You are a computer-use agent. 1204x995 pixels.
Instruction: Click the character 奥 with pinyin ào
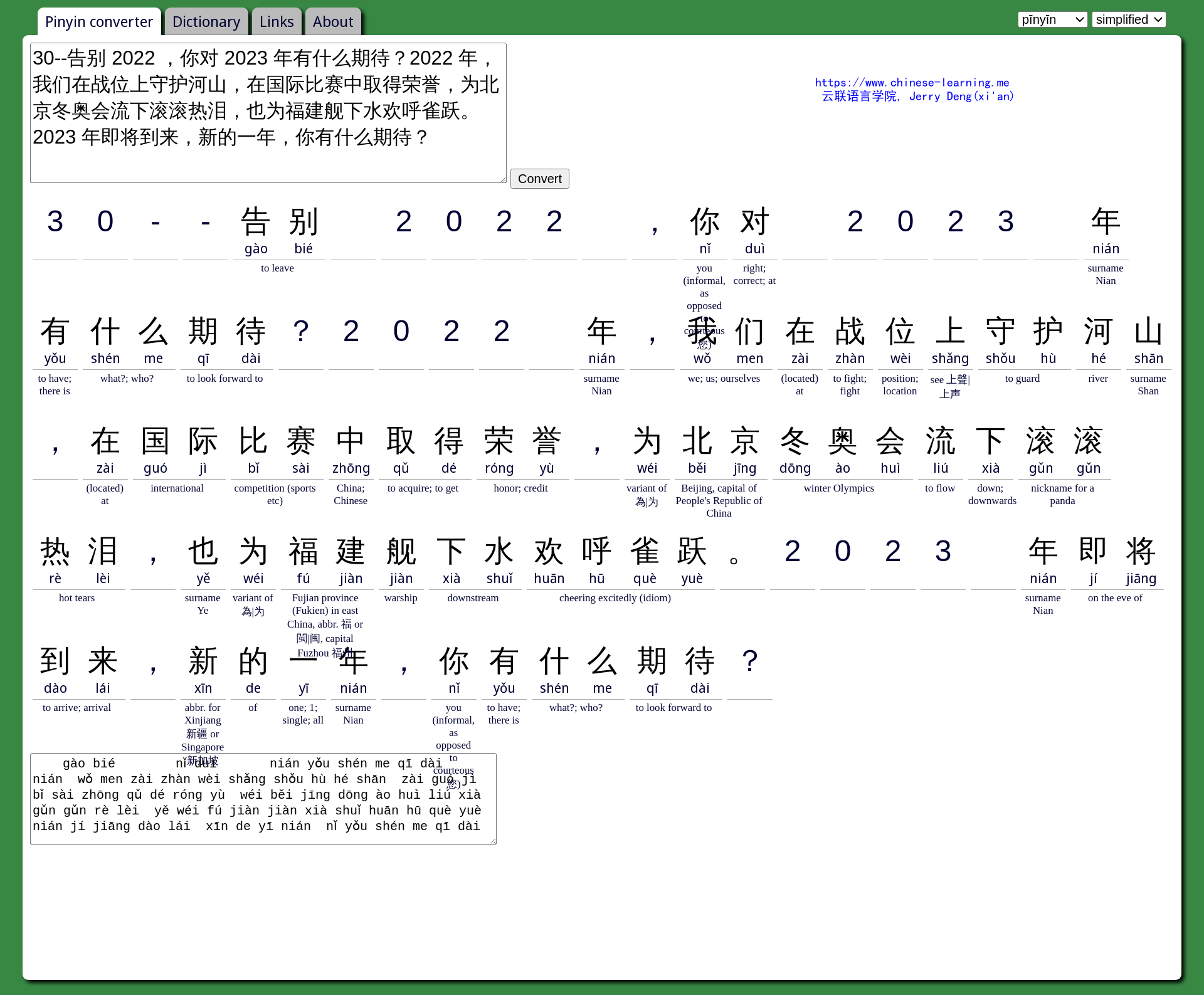843,441
